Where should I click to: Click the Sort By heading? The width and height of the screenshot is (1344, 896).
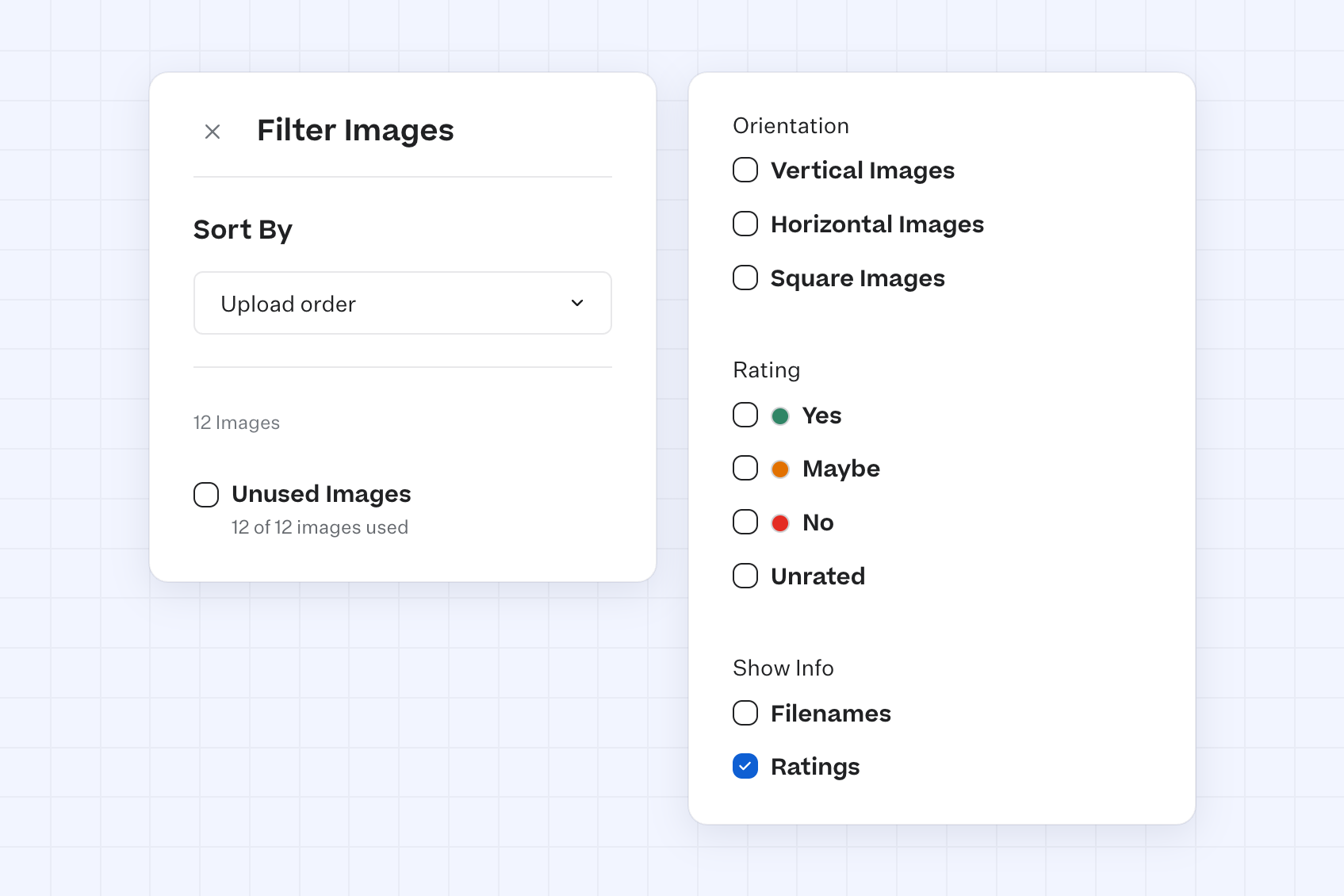pos(243,230)
